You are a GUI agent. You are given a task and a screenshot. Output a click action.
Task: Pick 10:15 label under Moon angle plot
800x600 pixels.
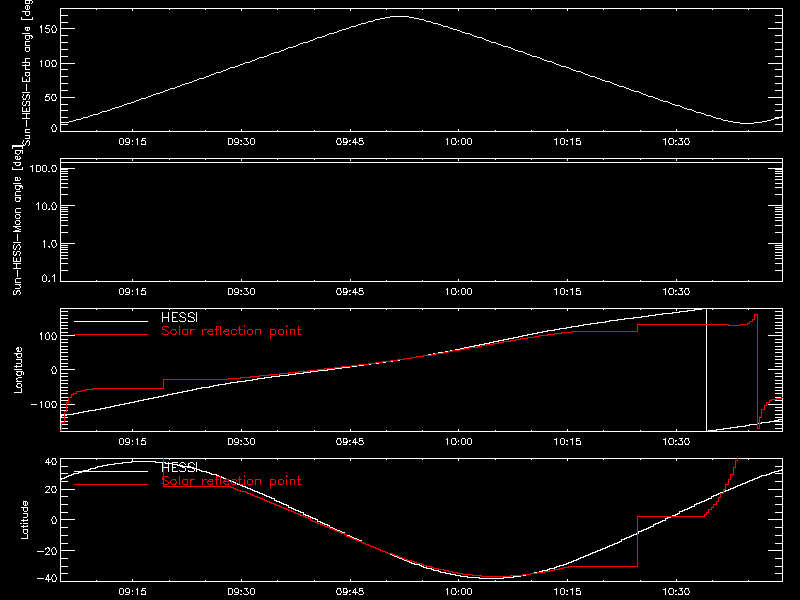(567, 291)
